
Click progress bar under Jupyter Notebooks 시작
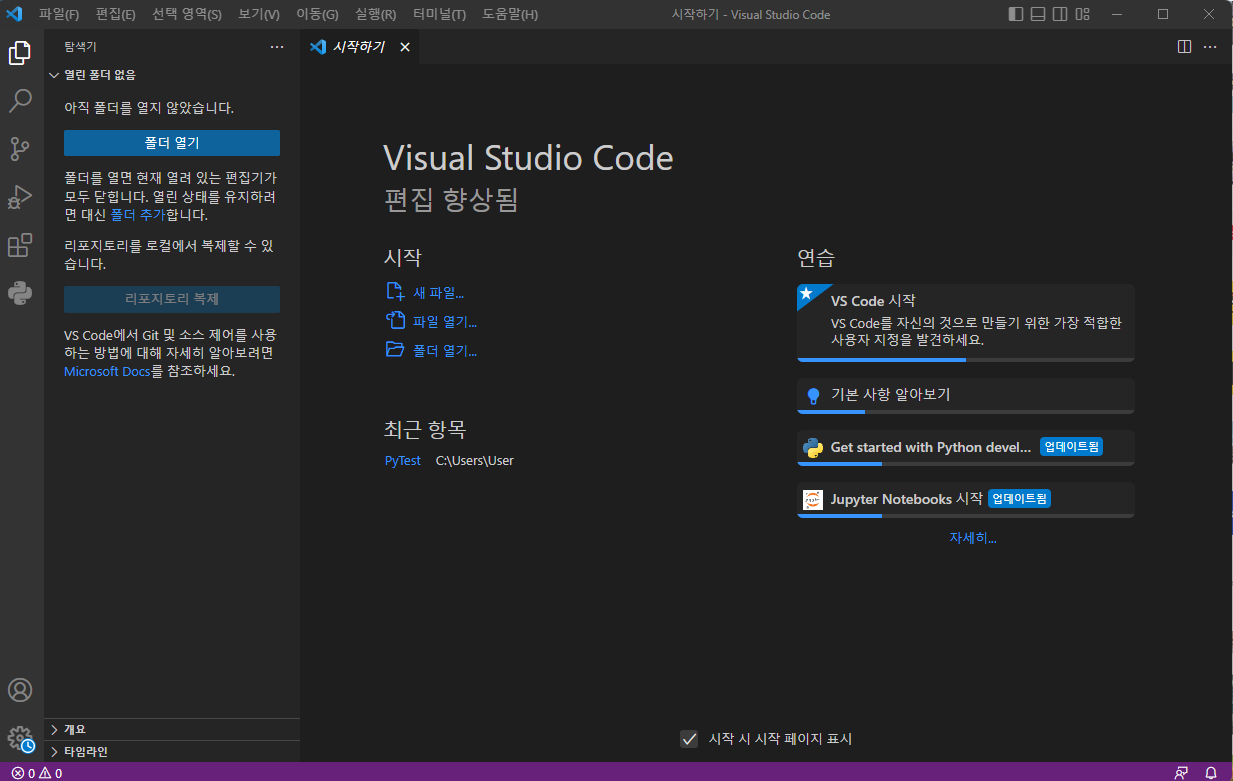(966, 515)
